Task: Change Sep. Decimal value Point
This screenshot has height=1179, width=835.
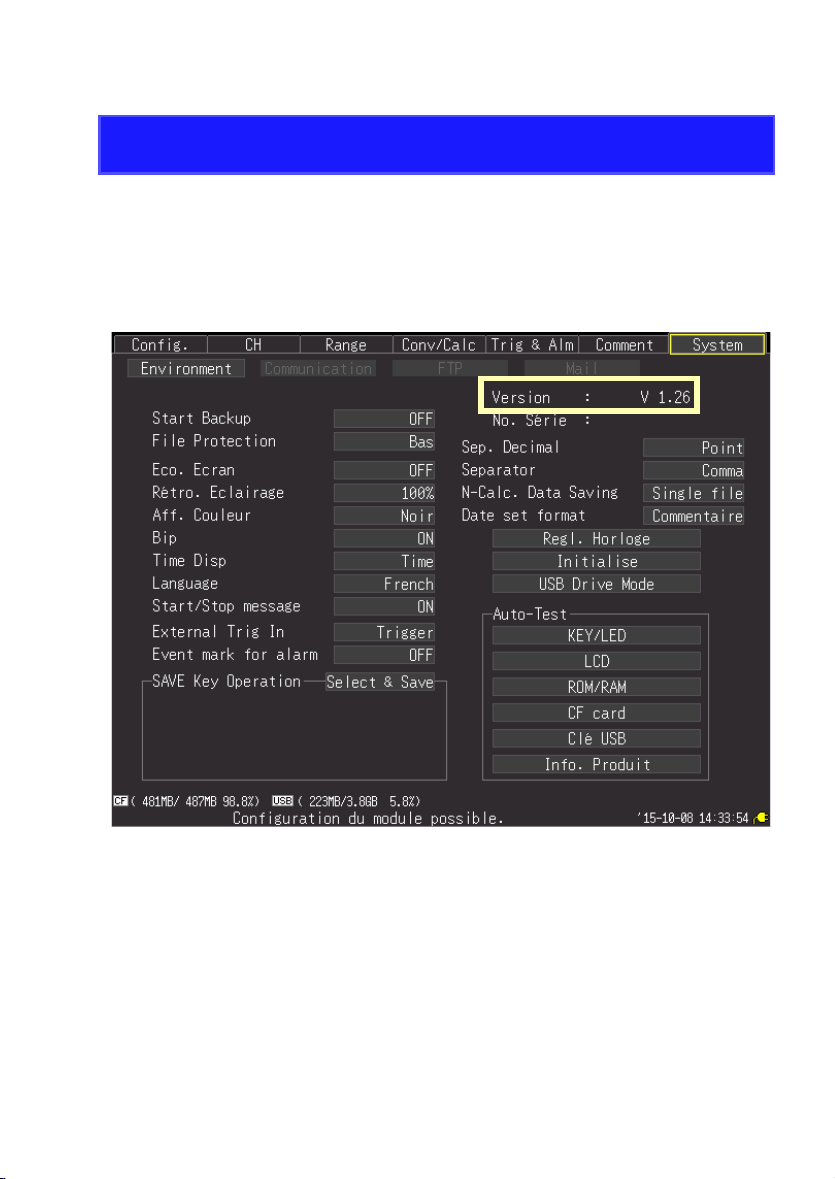Action: (x=693, y=448)
